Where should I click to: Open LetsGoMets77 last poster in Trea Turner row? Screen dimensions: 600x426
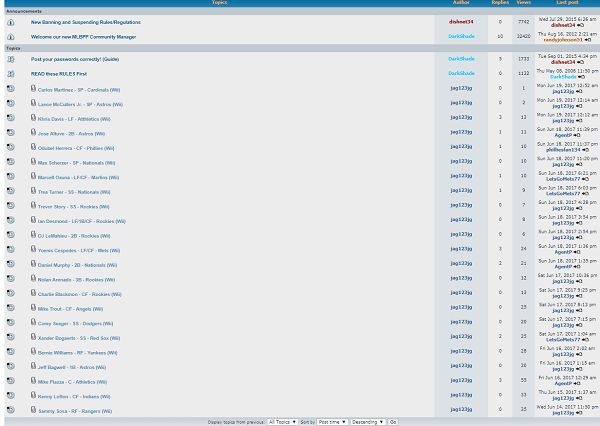[563, 194]
